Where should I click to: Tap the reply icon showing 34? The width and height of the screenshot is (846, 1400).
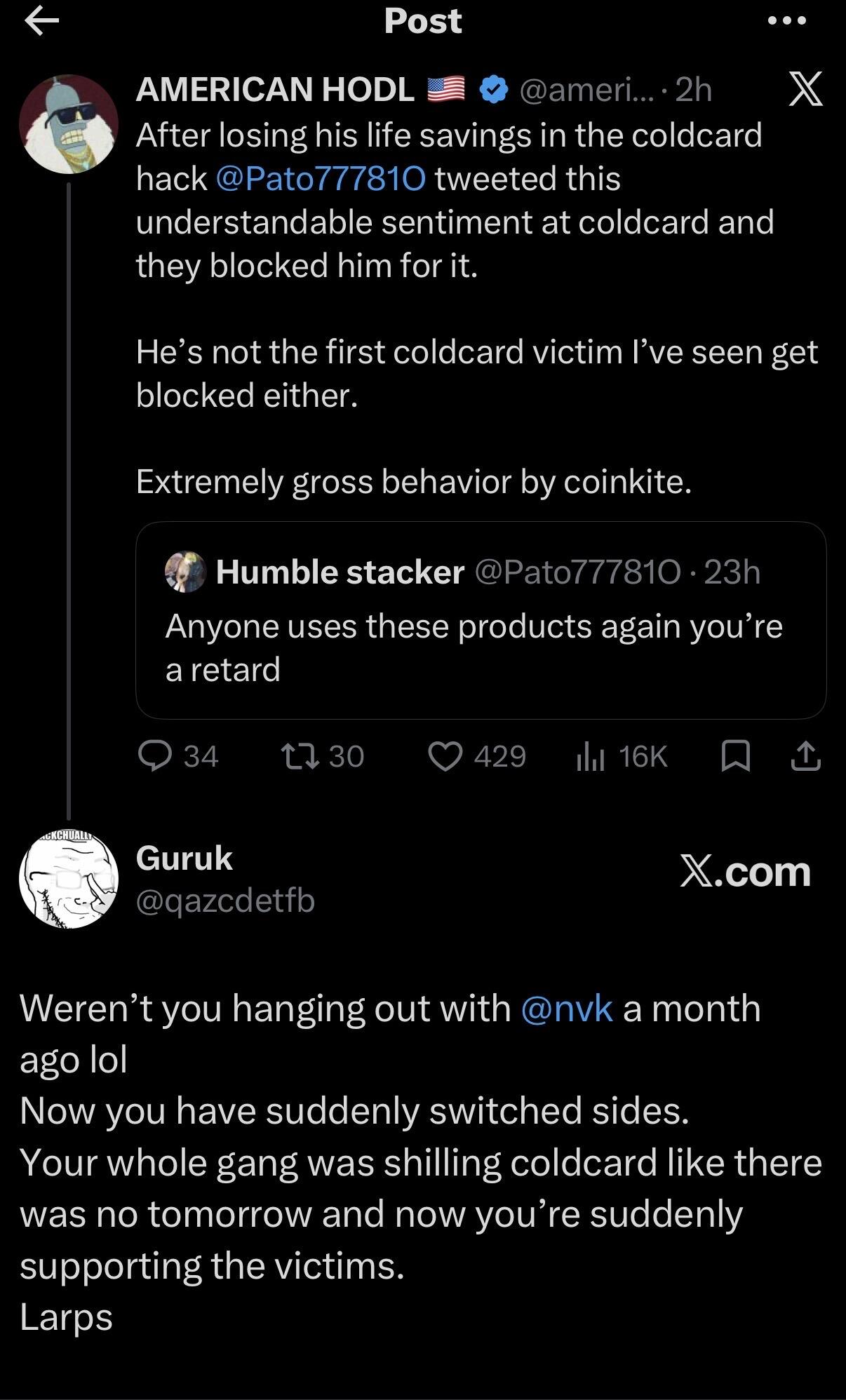click(178, 756)
